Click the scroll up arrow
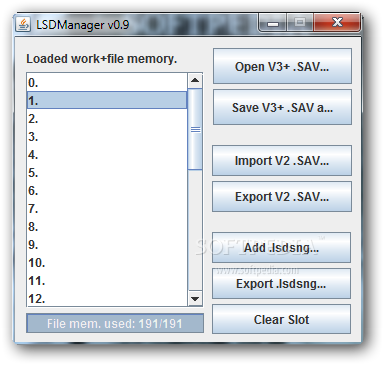Viewport: 384px width, 365px height. tap(195, 80)
